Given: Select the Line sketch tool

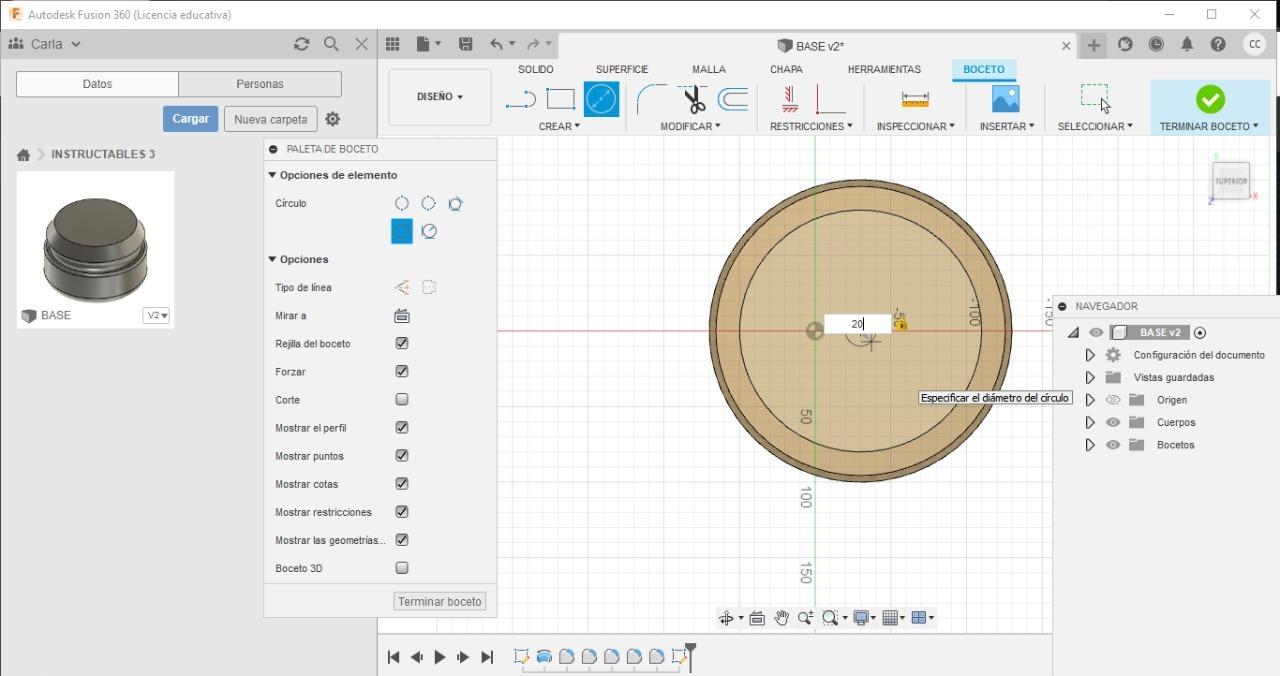Looking at the screenshot, I should [x=520, y=99].
